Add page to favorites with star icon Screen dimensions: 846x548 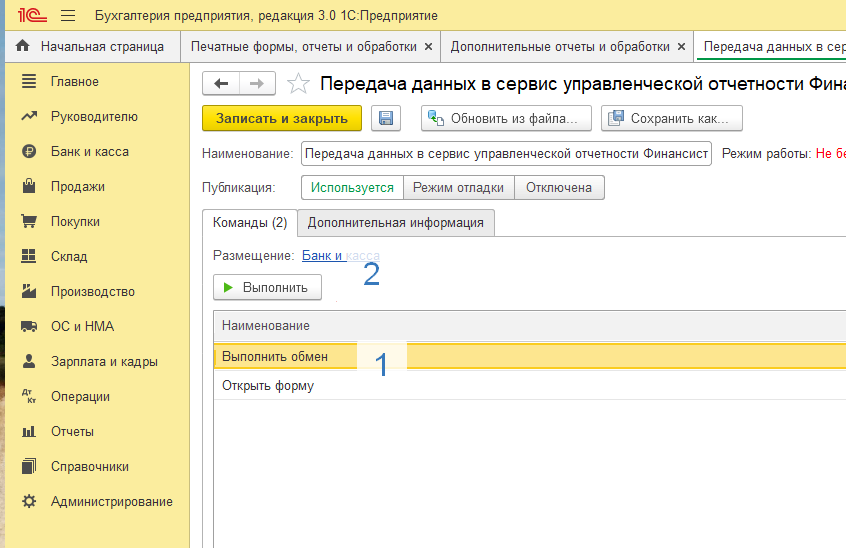[298, 84]
